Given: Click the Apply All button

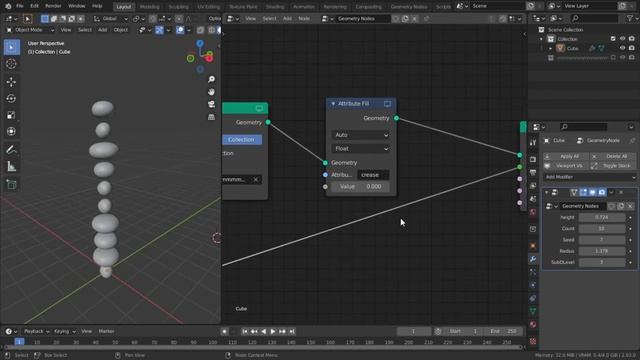Looking at the screenshot, I should (x=566, y=156).
